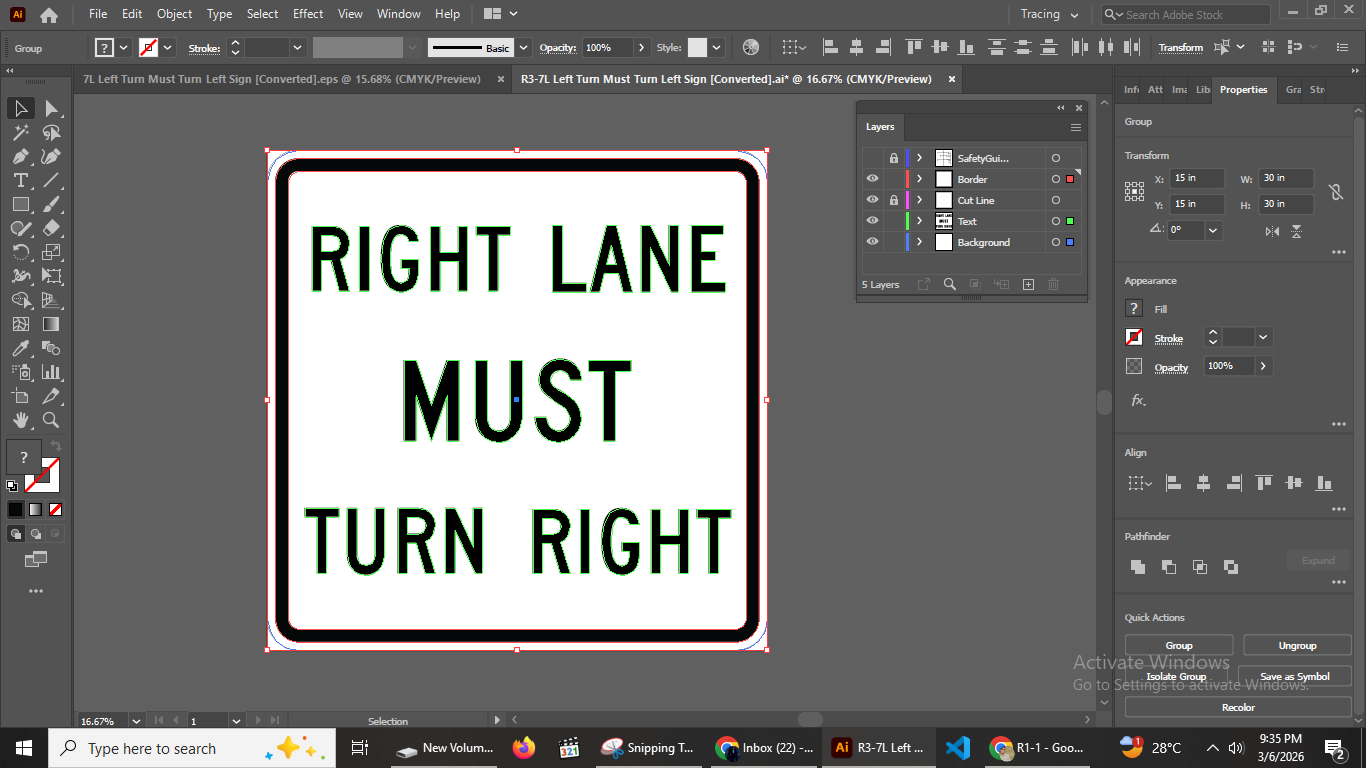Expand the SafetyGuides layer
Screen dimensions: 1366x768
pyautogui.click(x=919, y=158)
